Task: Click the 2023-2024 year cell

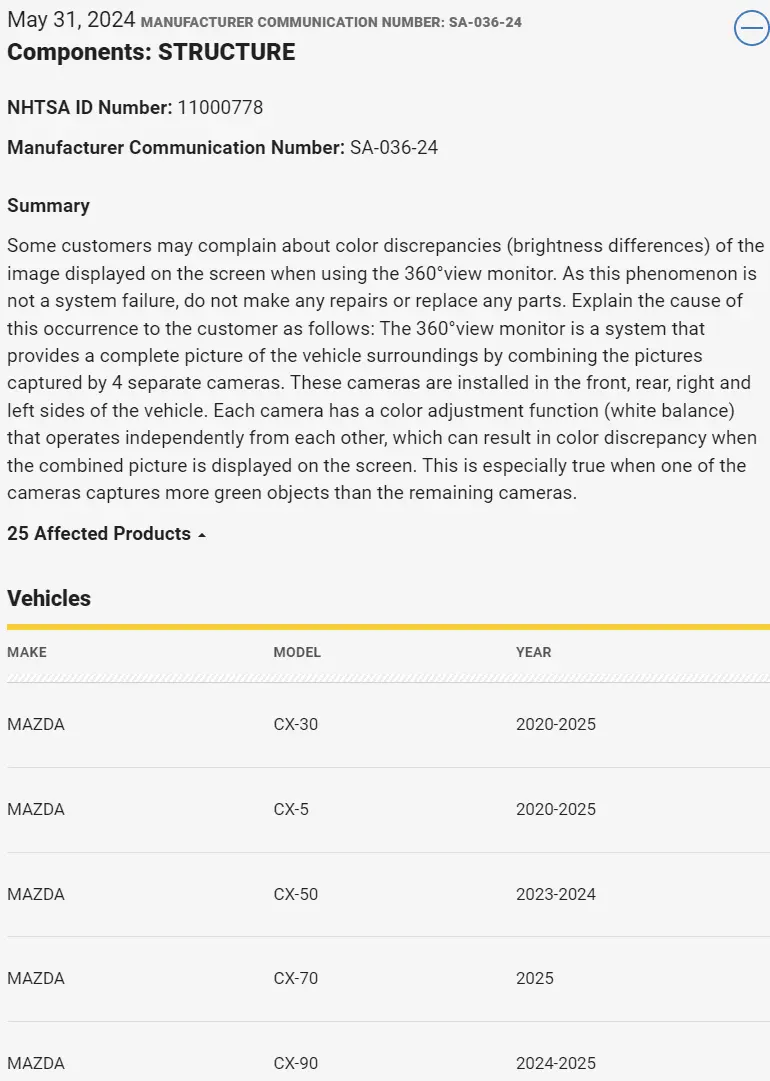Action: (x=555, y=894)
